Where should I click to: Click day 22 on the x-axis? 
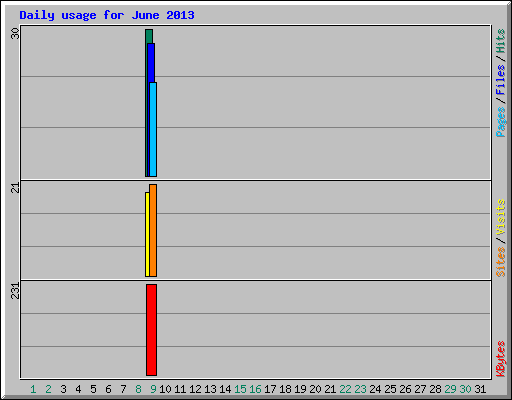tap(345, 389)
